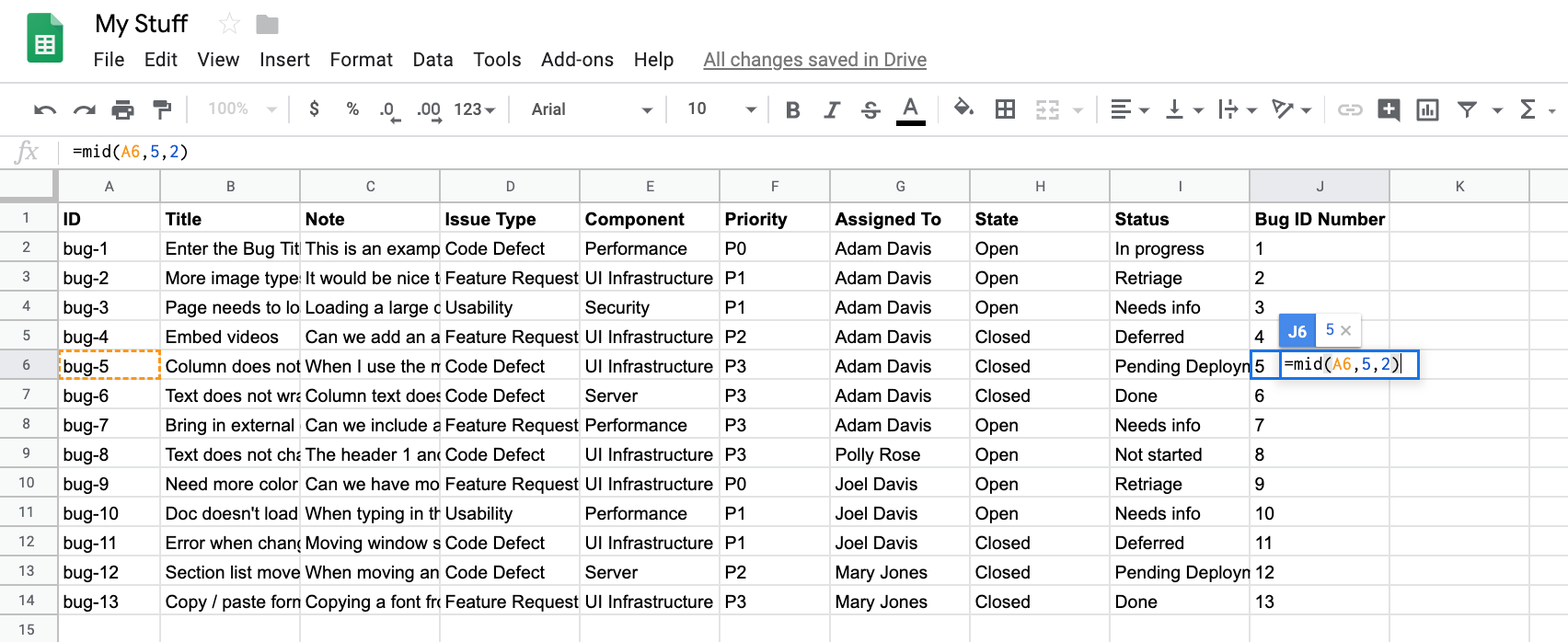Select the In progress status cell
This screenshot has width=1568, height=642.
tap(1180, 248)
